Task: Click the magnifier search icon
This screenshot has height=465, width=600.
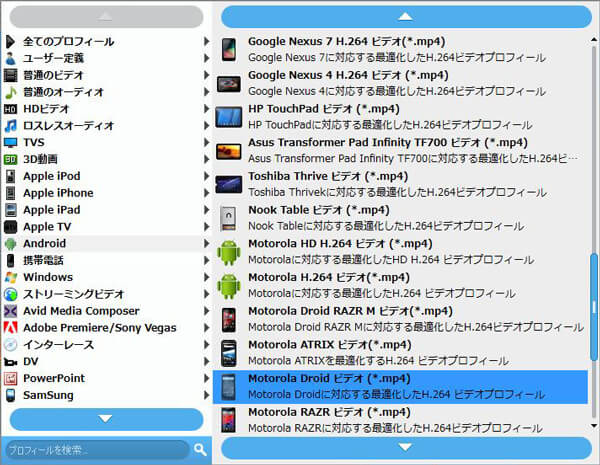Action: click(200, 450)
